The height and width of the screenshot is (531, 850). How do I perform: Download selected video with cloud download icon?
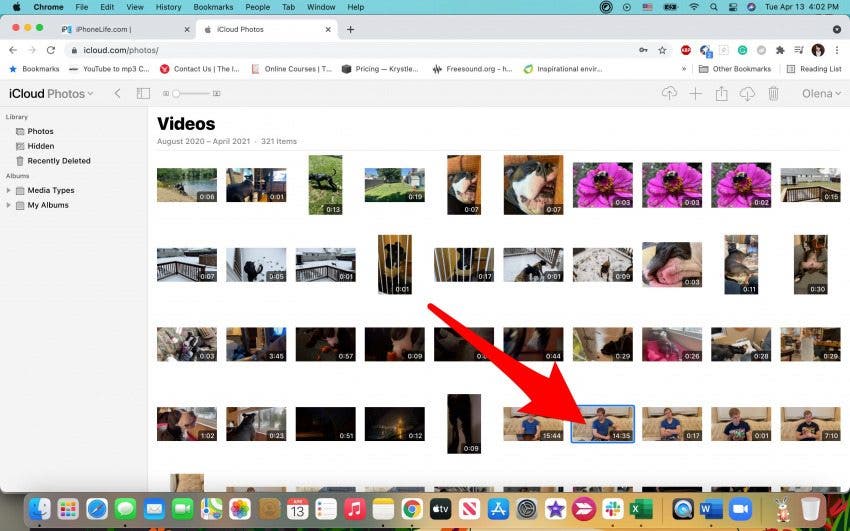click(x=747, y=94)
